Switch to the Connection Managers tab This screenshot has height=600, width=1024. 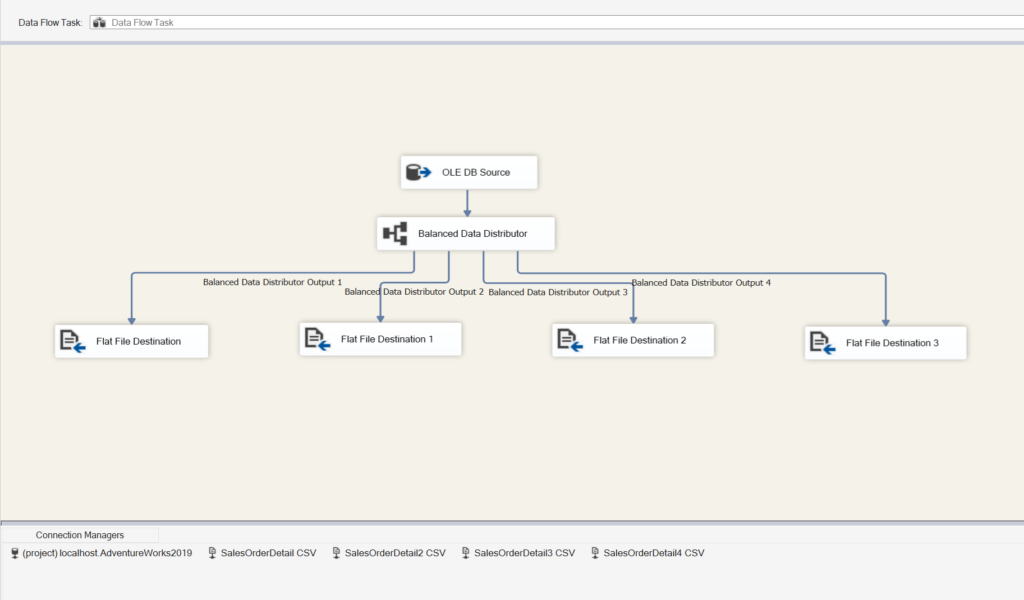[79, 533]
